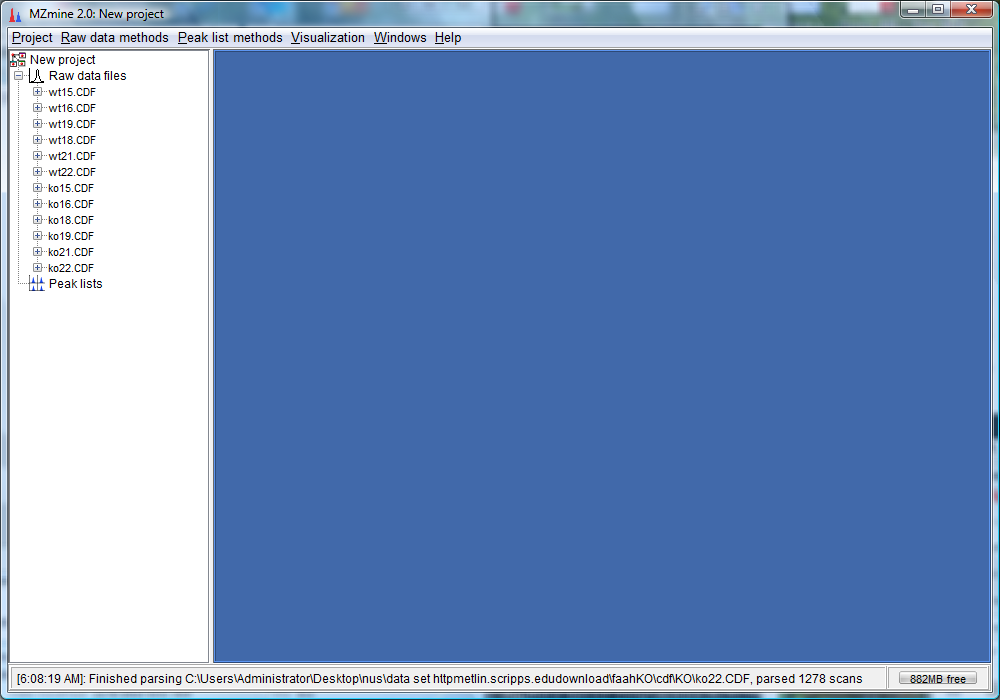The width and height of the screenshot is (1000, 700).
Task: Select ko22.CDF file name
Action: click(71, 268)
